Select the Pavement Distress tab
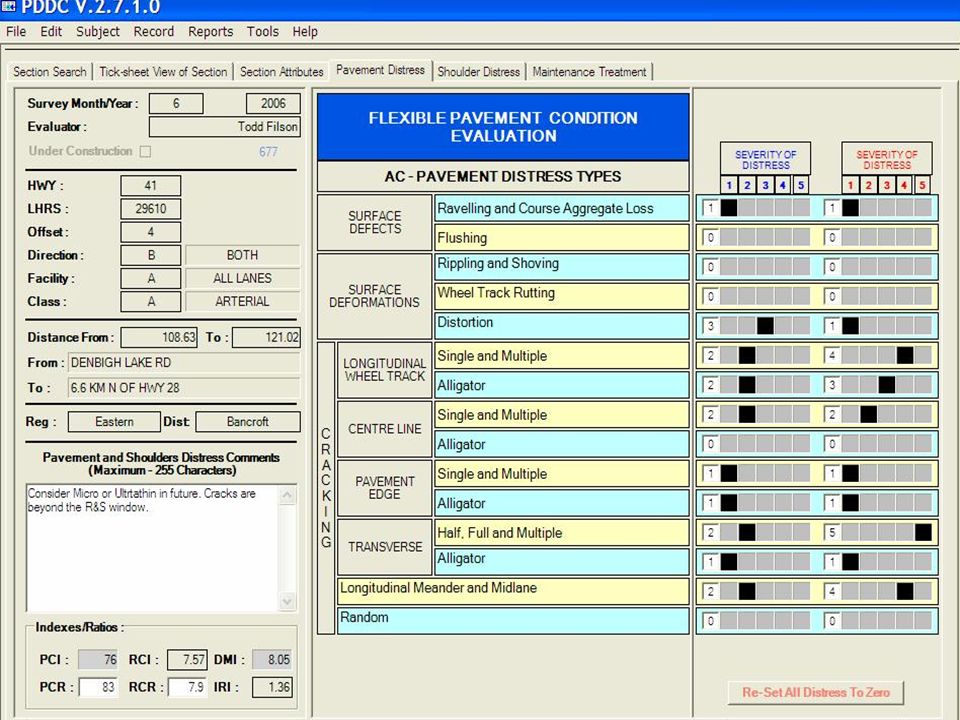The height and width of the screenshot is (720, 960). coord(380,70)
